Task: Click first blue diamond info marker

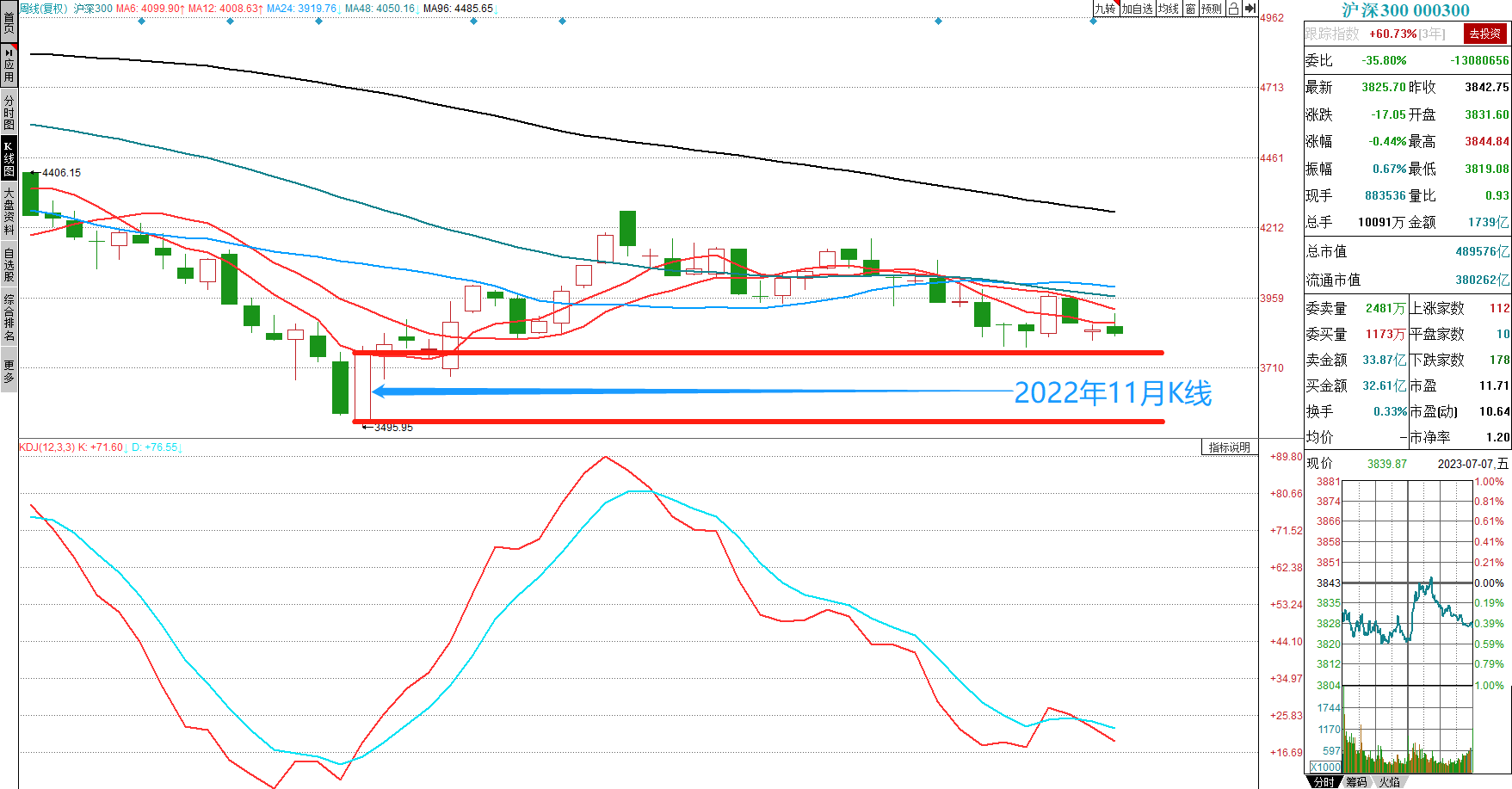Action: coord(142,21)
